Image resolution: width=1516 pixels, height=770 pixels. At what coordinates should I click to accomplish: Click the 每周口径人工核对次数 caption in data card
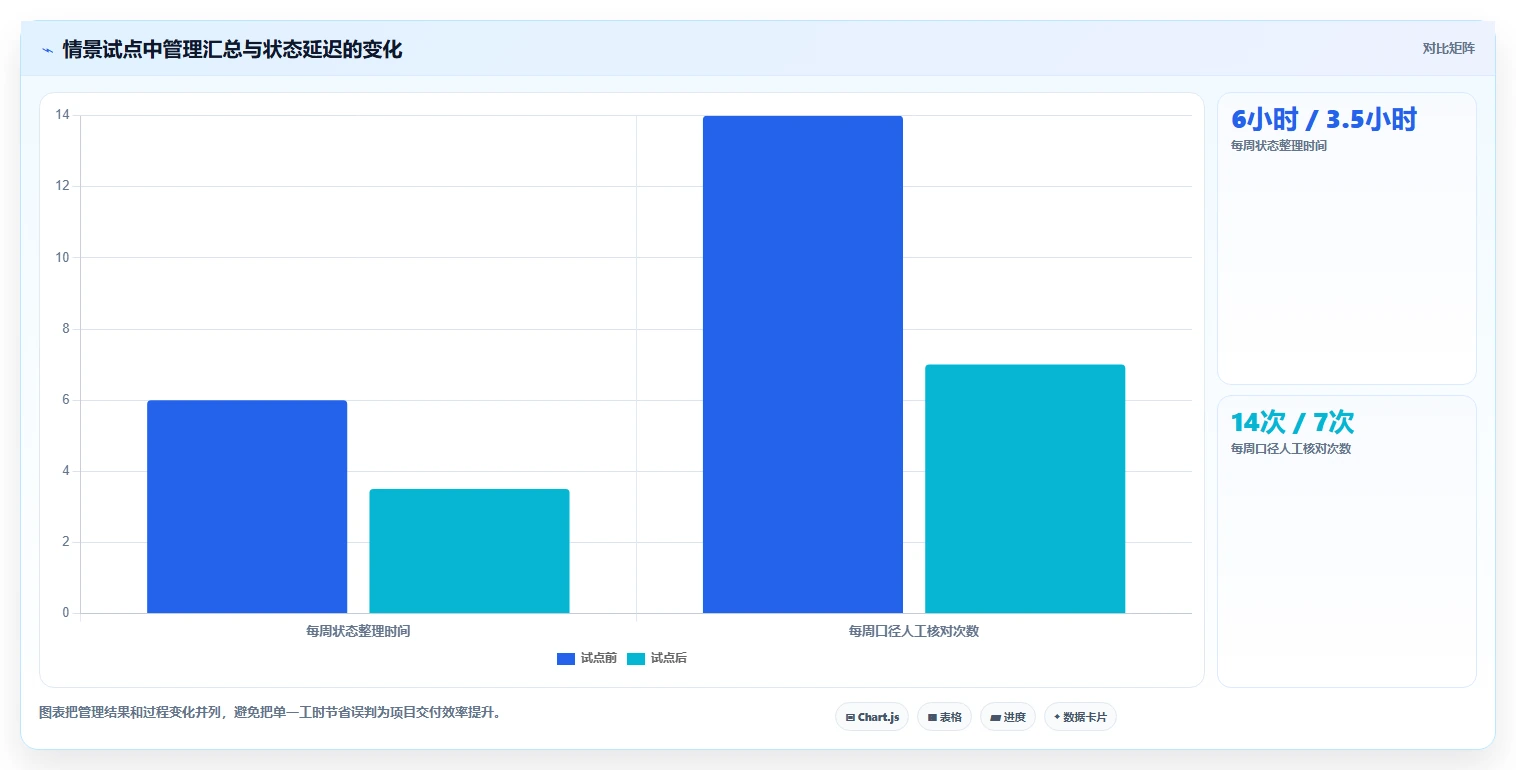[1291, 449]
